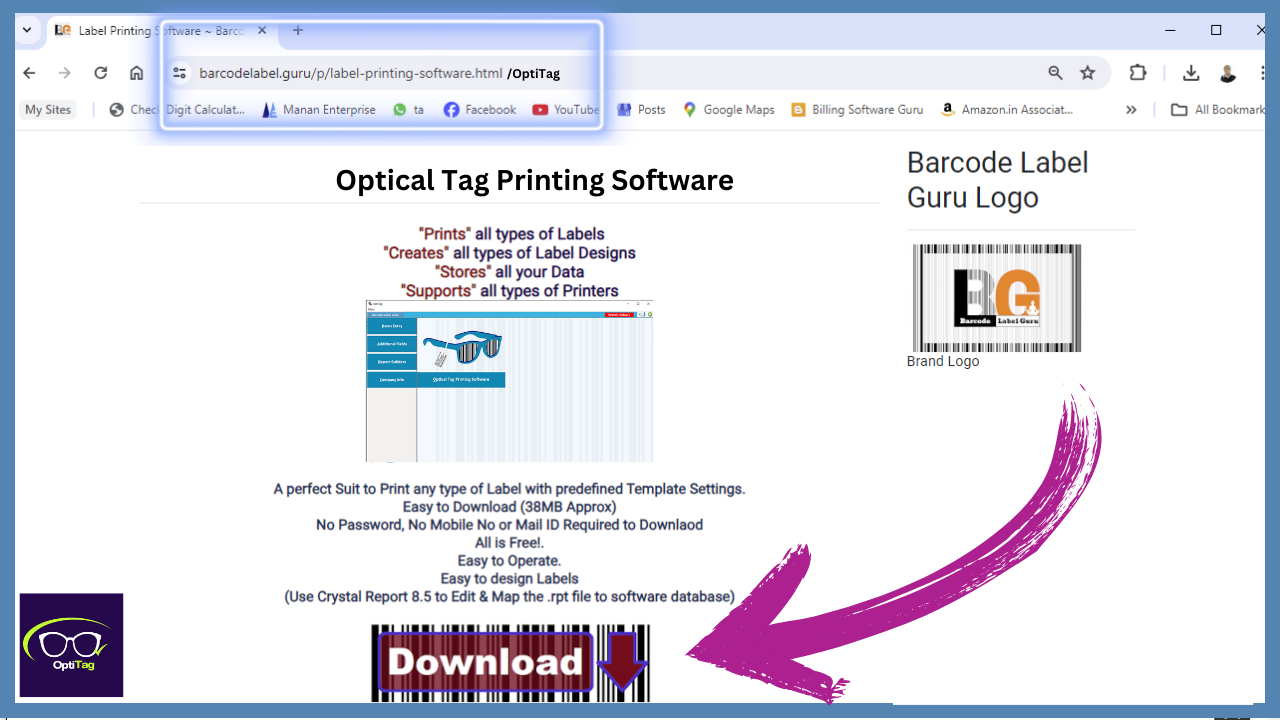Viewport: 1280px width, 720px height.
Task: Open the YouTube bookmark
Action: pyautogui.click(x=565, y=110)
